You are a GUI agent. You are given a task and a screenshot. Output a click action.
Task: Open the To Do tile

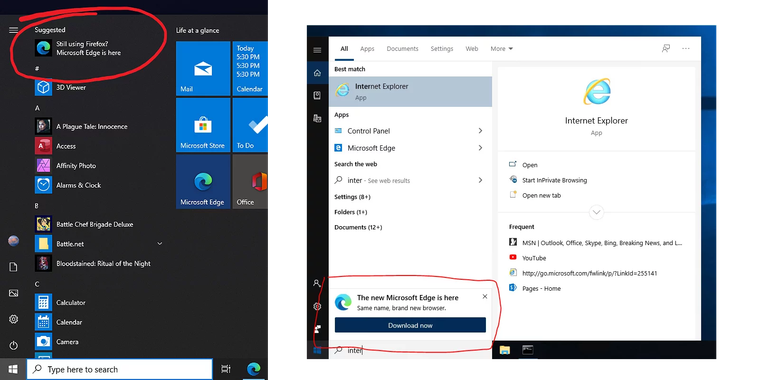click(250, 125)
